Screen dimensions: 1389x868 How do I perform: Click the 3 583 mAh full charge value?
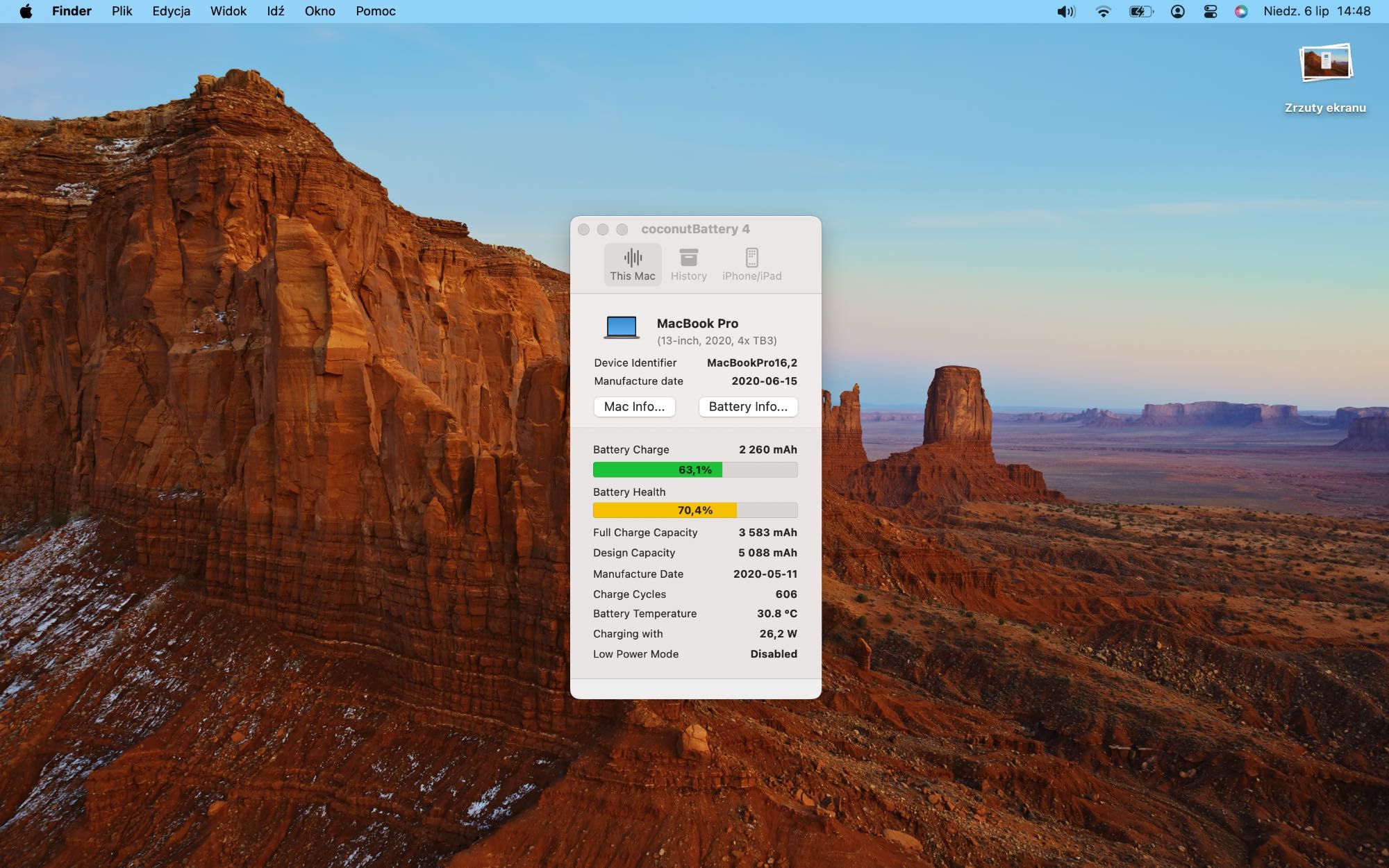point(768,533)
